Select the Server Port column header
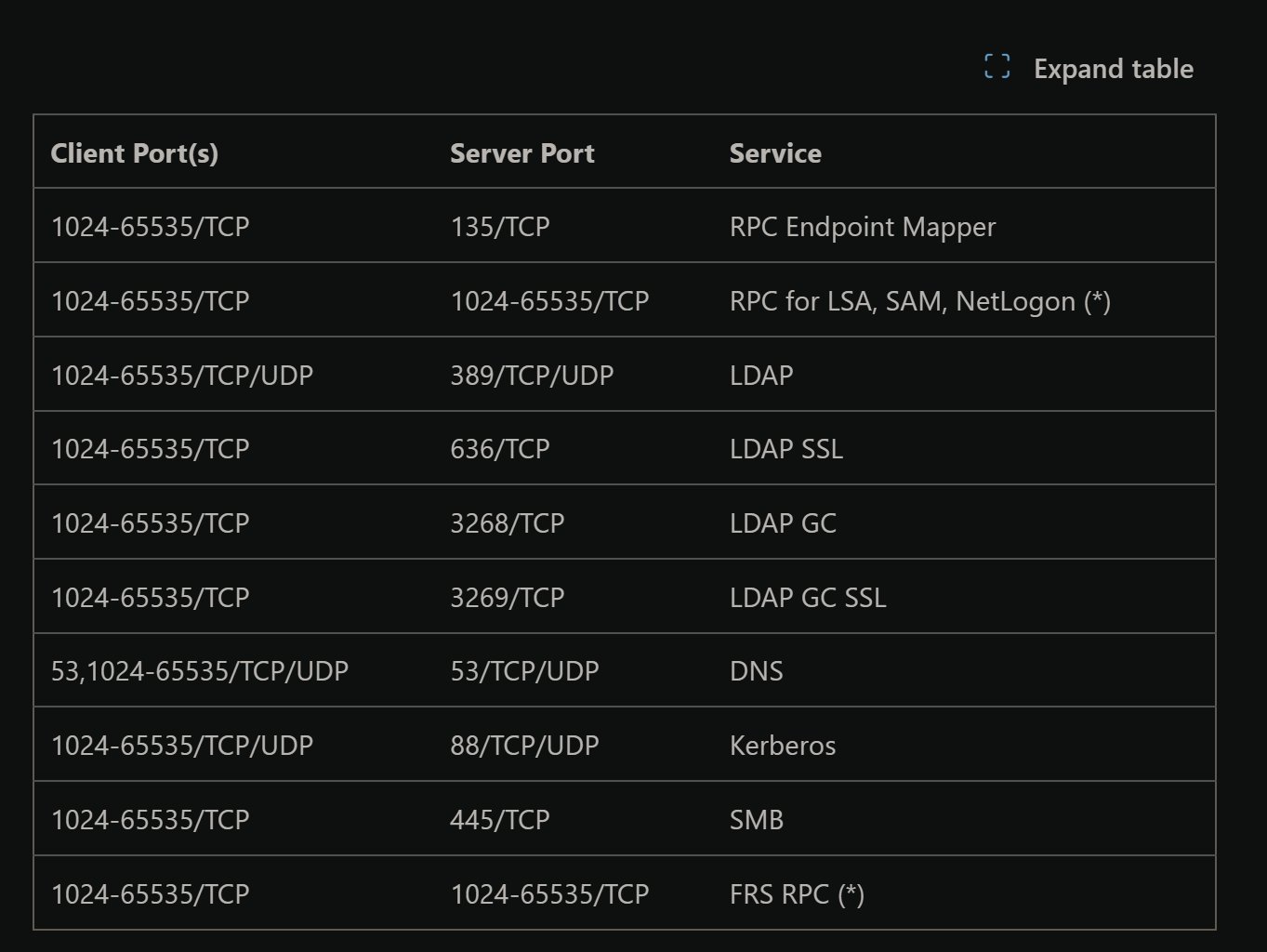The image size is (1267, 952). tap(521, 152)
